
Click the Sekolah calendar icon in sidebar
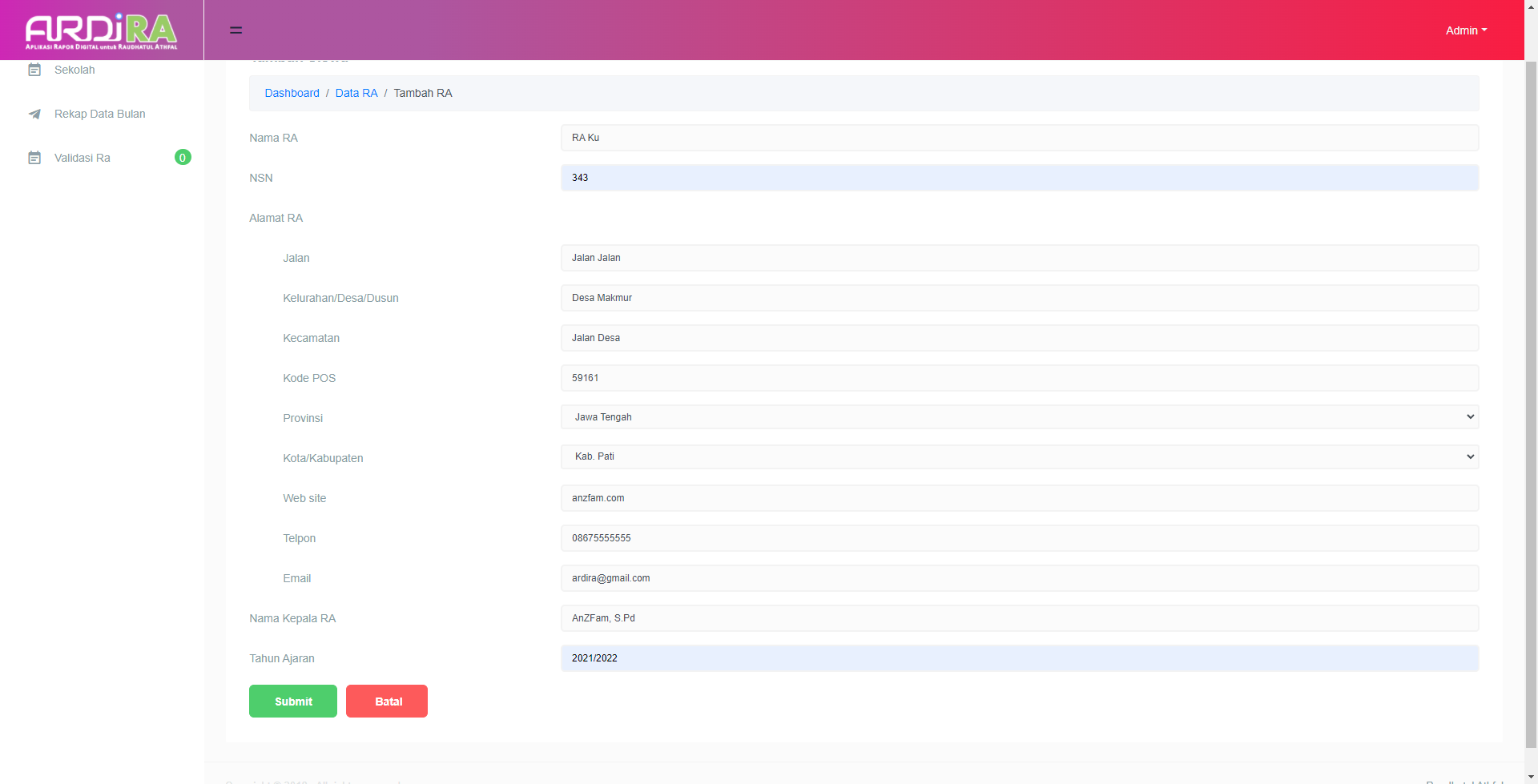(x=34, y=70)
